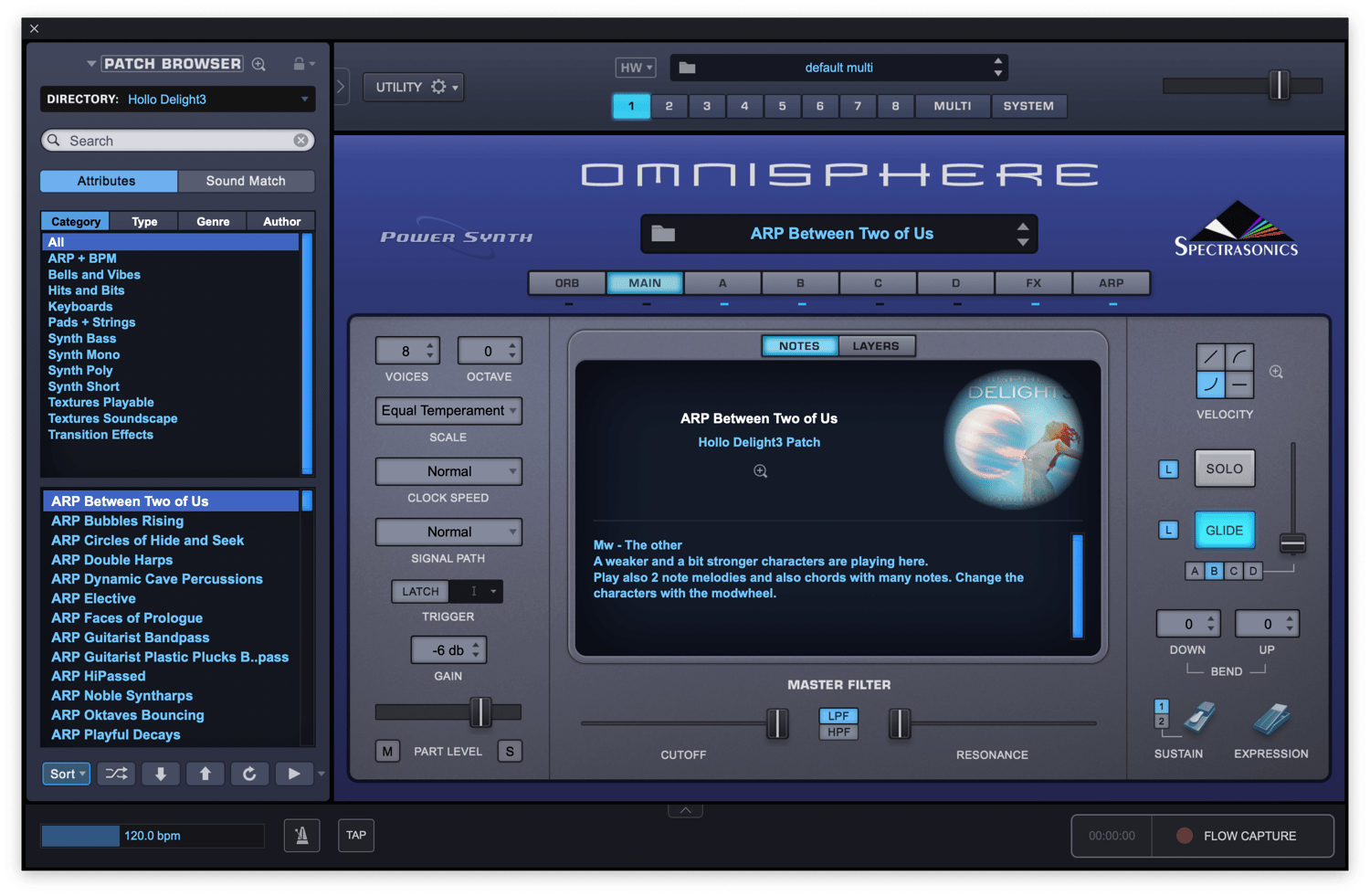Screen dimensions: 1370x896
Task: Open the Utility gear menu
Action: coord(415,87)
